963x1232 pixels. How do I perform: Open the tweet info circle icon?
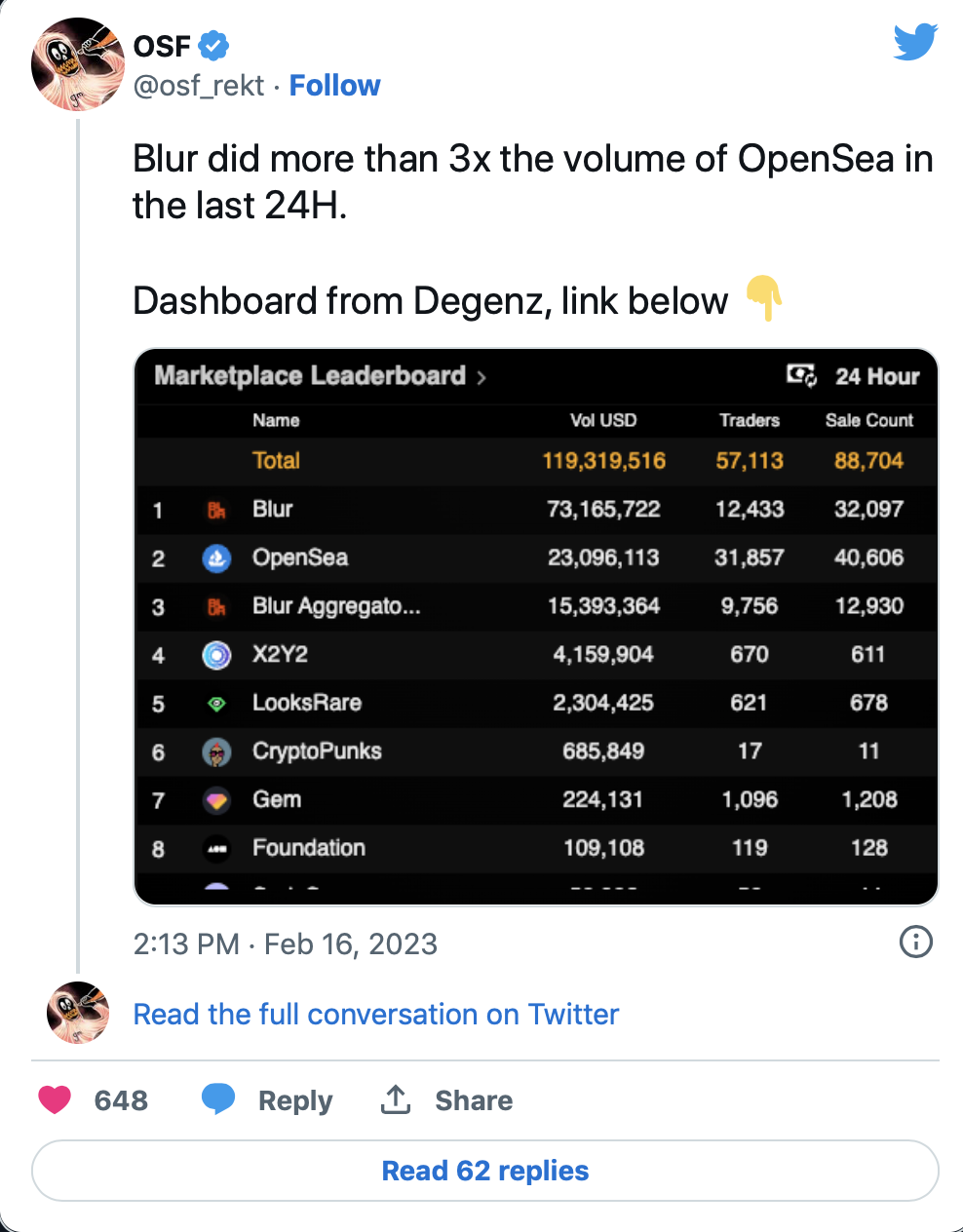915,942
